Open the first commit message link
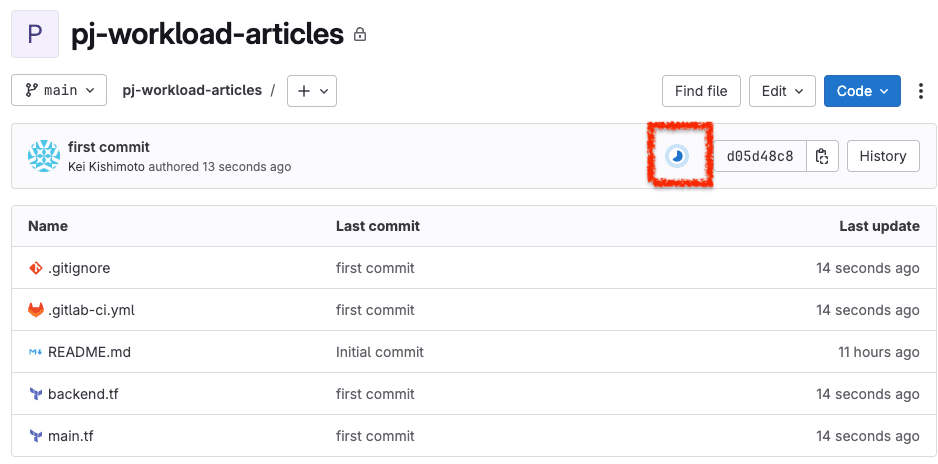This screenshot has height=464, width=938. click(x=109, y=147)
